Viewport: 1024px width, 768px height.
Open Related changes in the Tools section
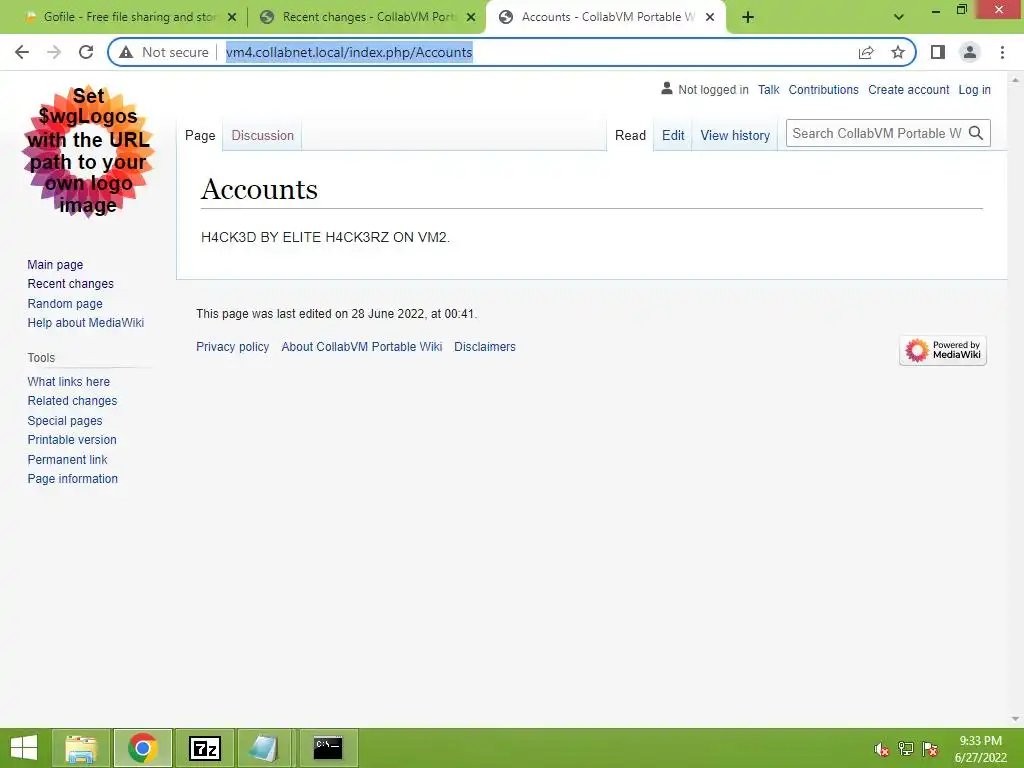point(72,400)
